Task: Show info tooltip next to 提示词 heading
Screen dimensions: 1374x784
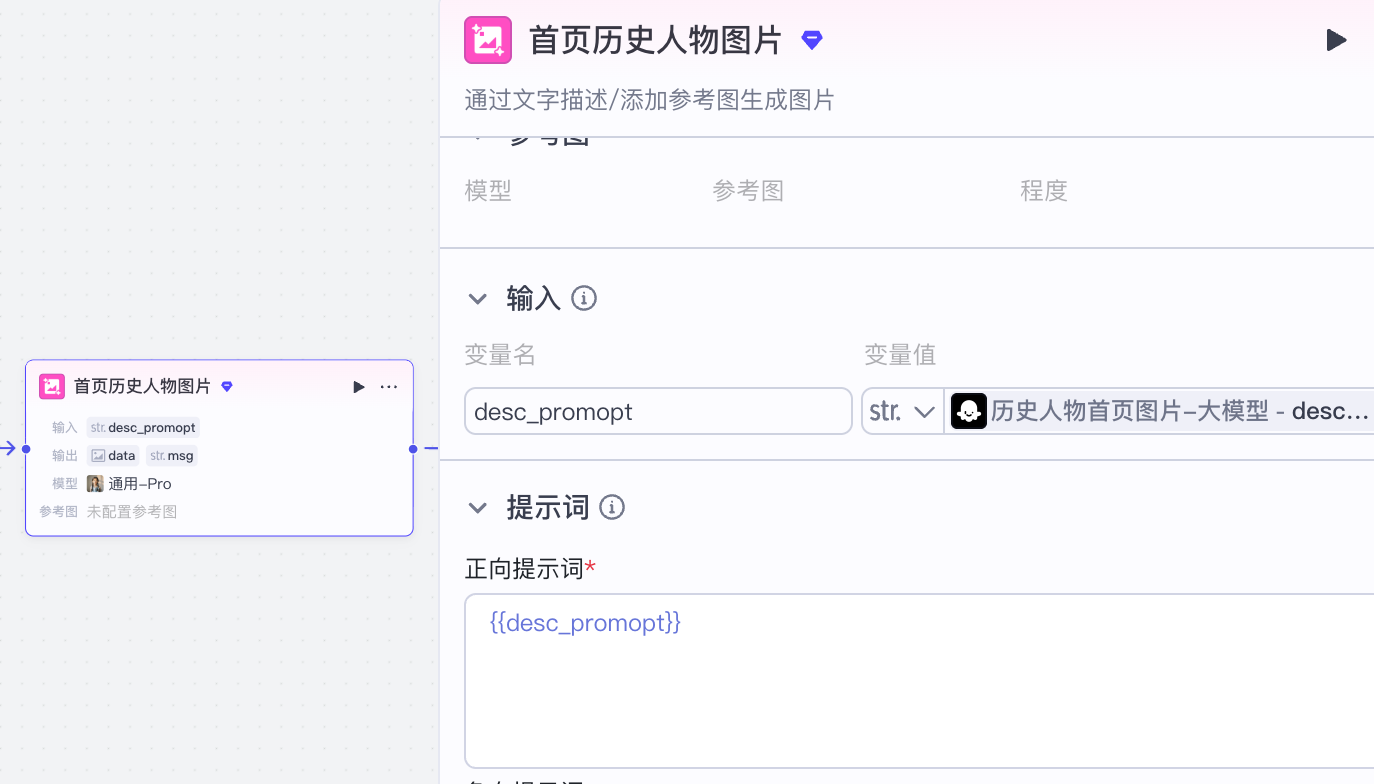Action: 611,507
